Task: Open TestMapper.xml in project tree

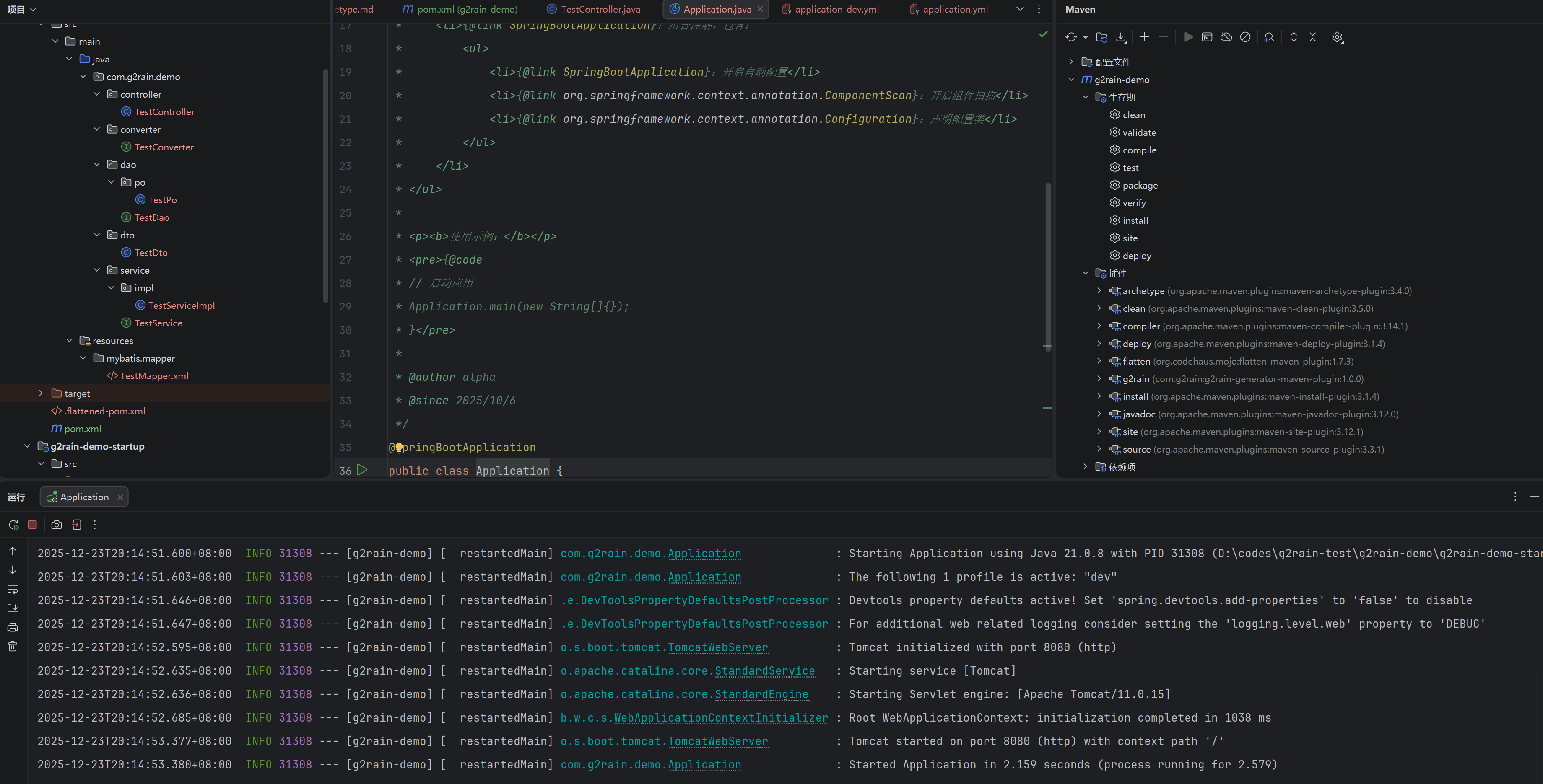Action: pos(154,376)
